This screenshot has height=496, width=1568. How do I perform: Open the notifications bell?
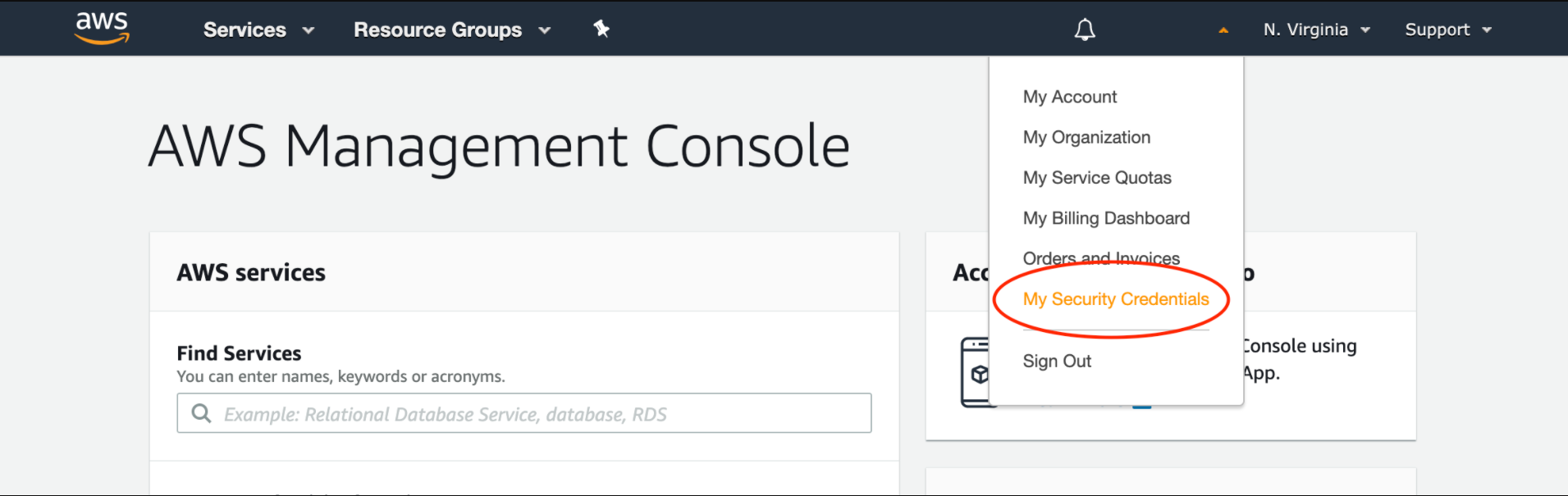coord(1085,30)
